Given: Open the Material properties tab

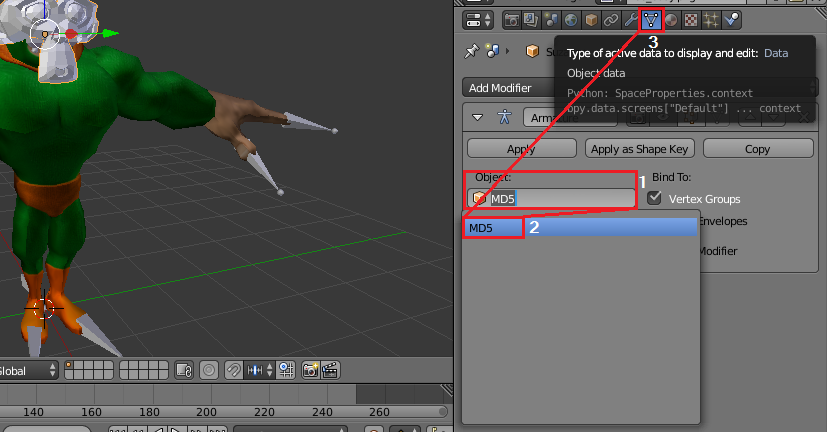Looking at the screenshot, I should click(x=671, y=21).
